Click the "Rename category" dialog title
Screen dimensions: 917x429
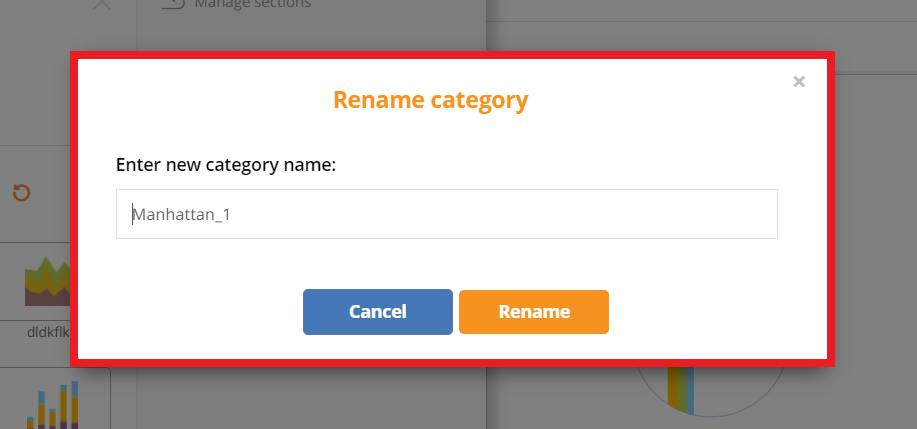click(430, 100)
